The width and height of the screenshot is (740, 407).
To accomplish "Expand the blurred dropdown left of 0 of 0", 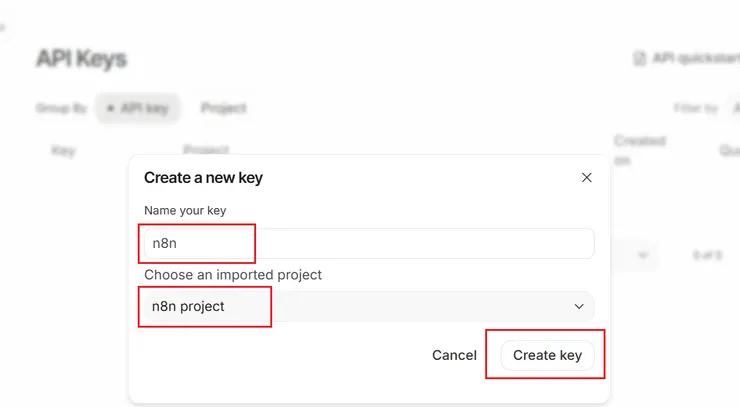I will pyautogui.click(x=641, y=256).
